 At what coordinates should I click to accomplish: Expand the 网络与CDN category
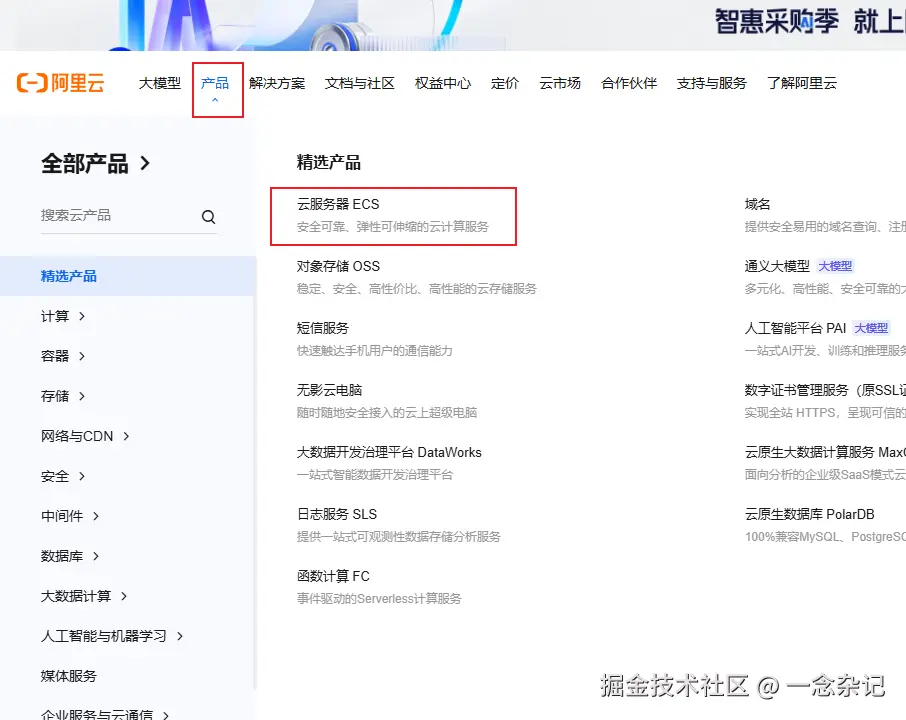click(x=84, y=436)
